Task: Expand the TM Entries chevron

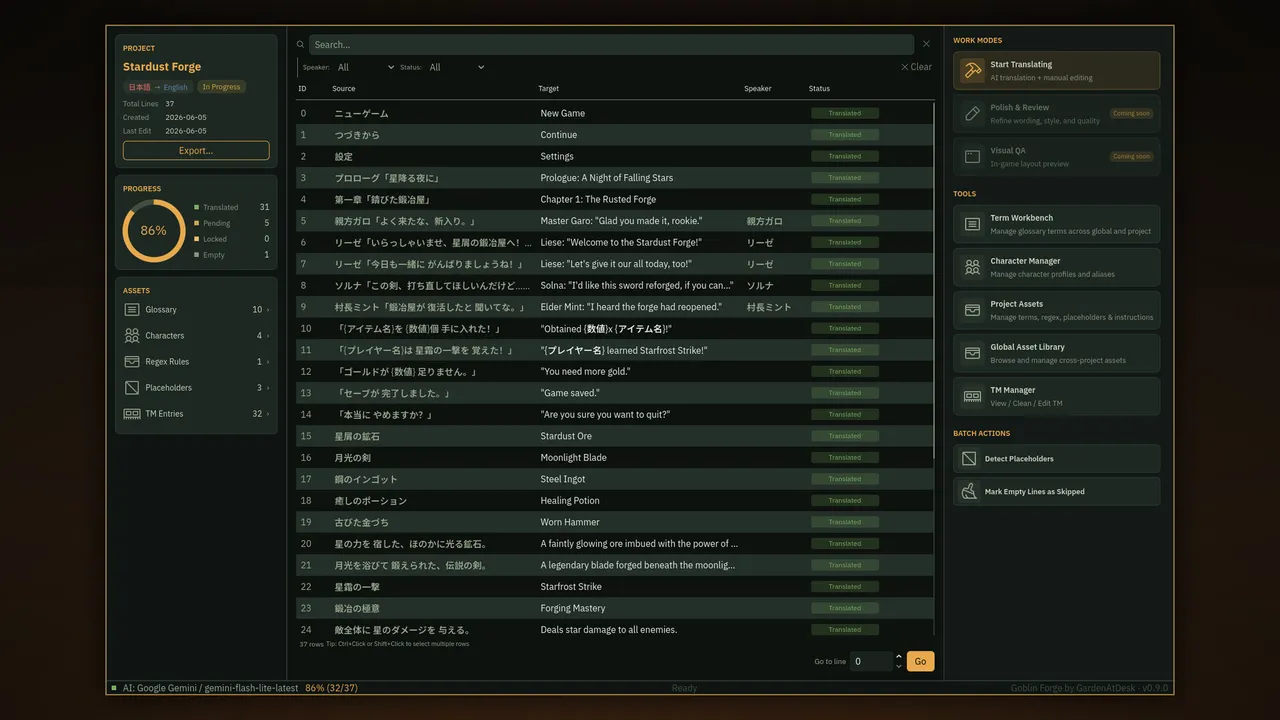Action: (268, 414)
